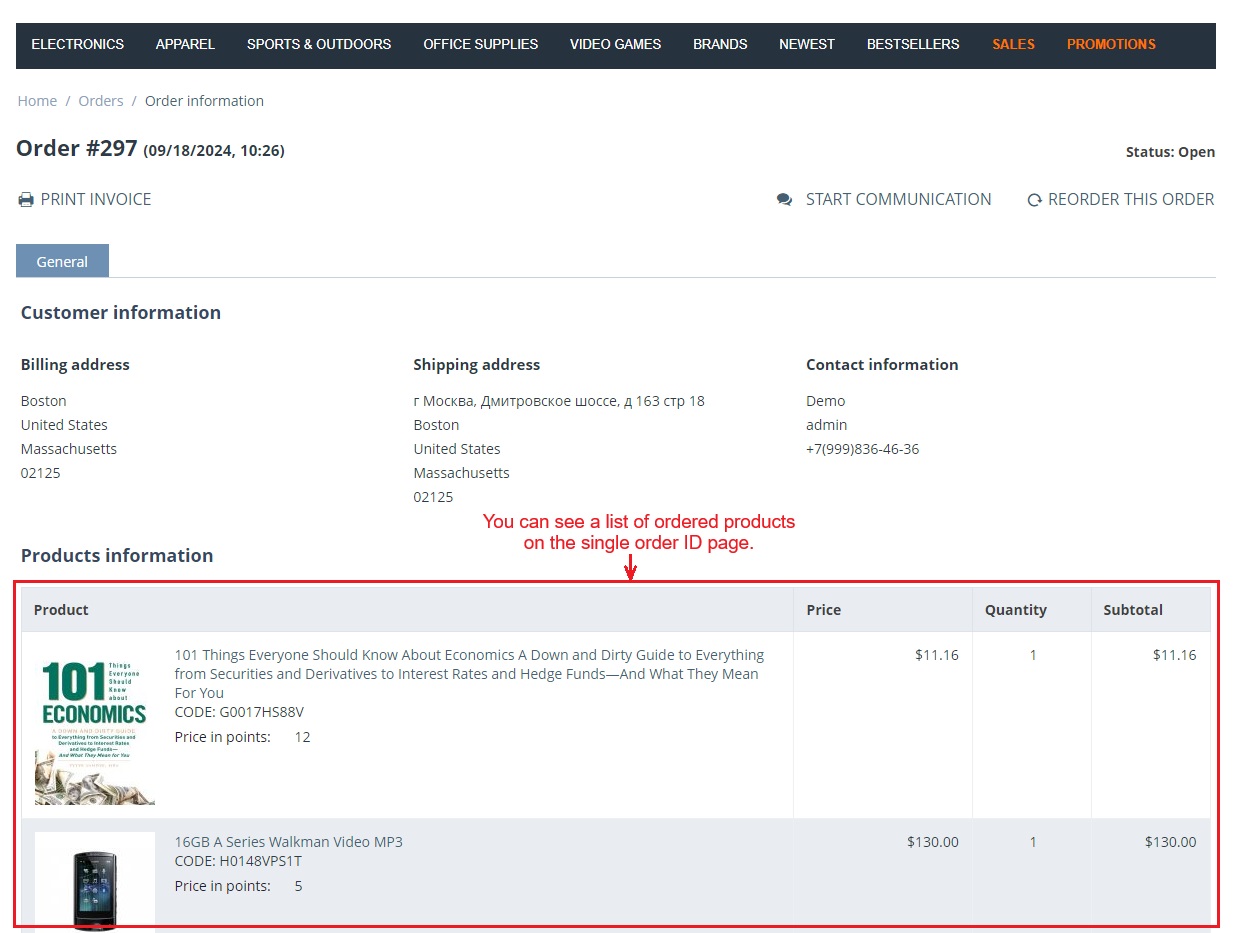Open Sports & Outdoors category
1239x933 pixels.
319,44
